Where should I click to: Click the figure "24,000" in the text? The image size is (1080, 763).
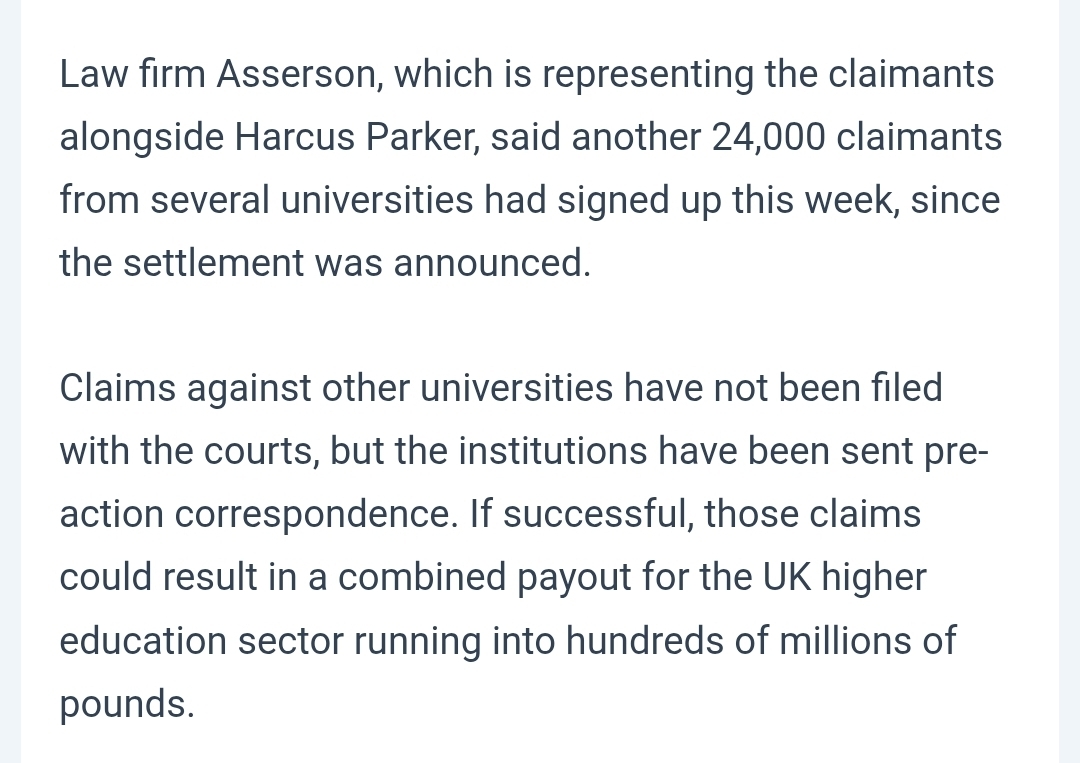click(x=769, y=137)
